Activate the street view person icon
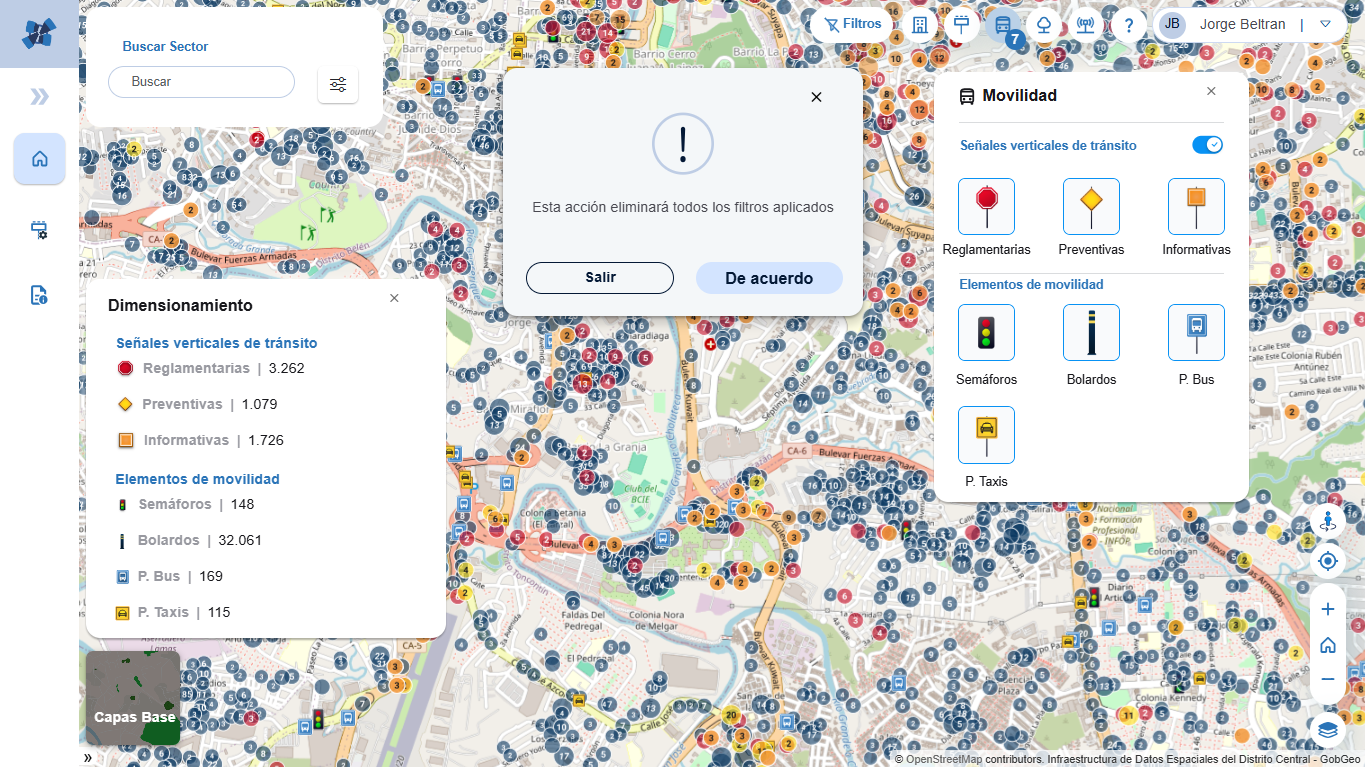The height and width of the screenshot is (767, 1365). (x=1328, y=521)
